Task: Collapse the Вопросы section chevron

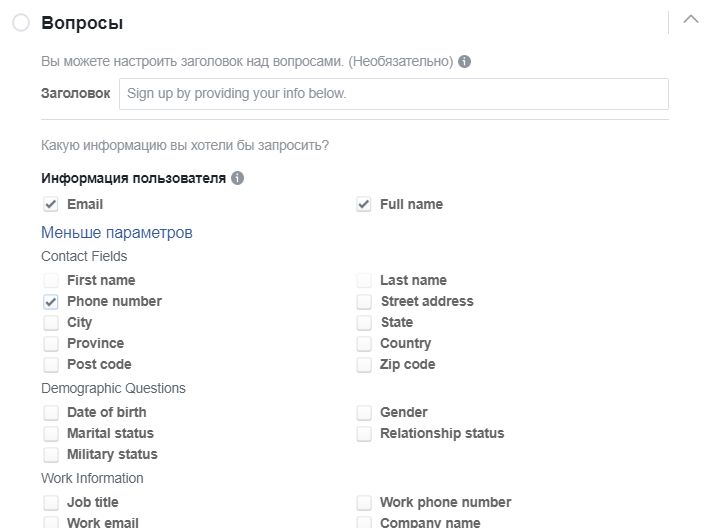Action: click(x=691, y=20)
